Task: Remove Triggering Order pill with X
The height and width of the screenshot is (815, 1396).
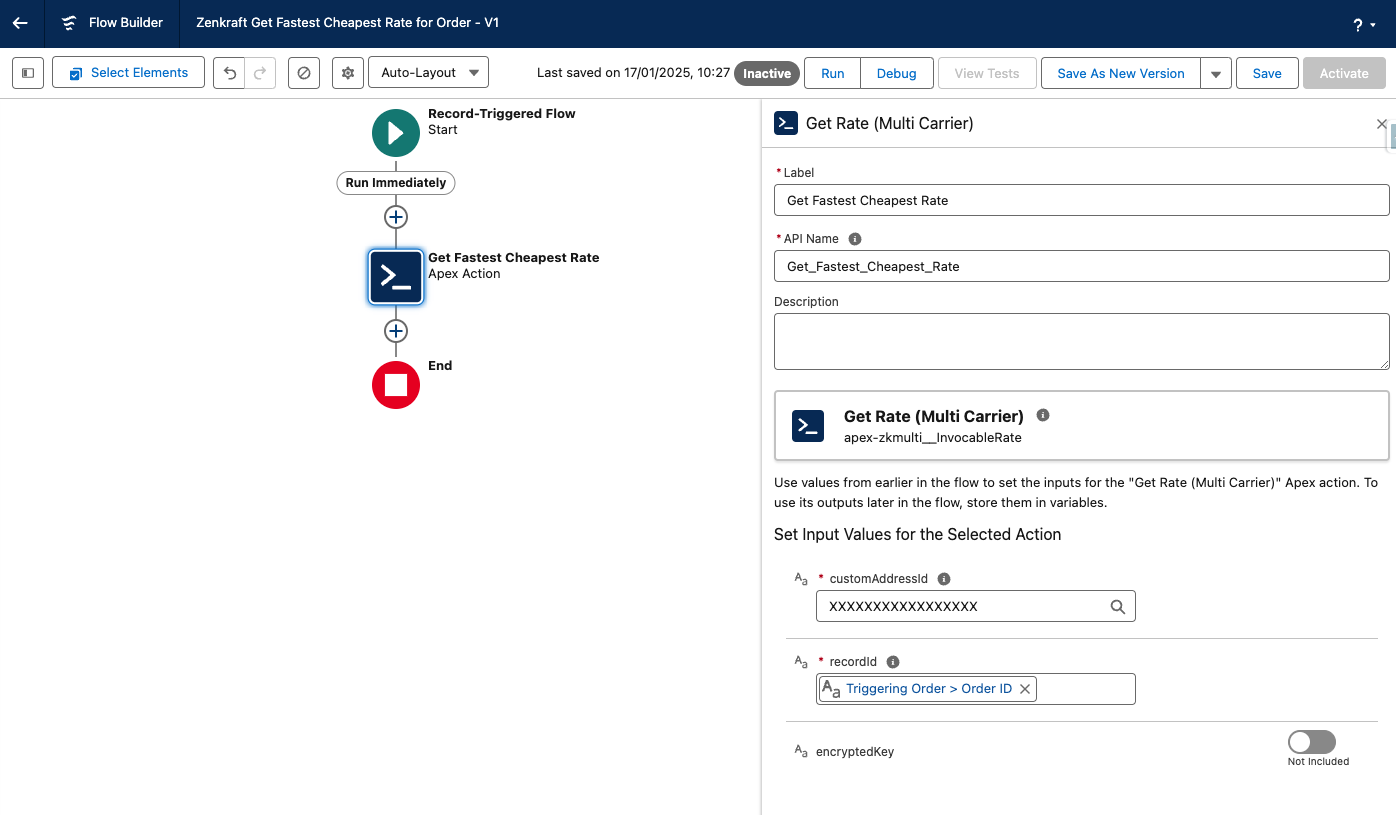Action: tap(1025, 689)
